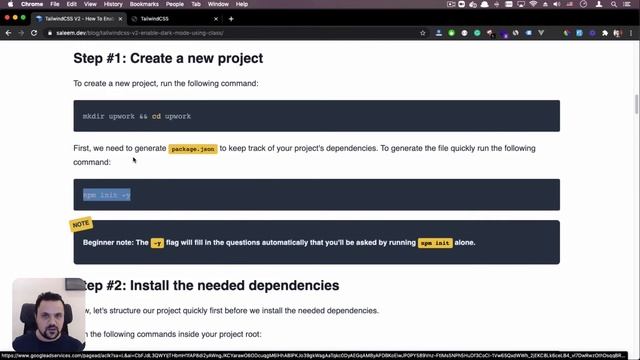
Task: Switch to the TailwindCSS V2 How To tab
Action: pos(79,19)
